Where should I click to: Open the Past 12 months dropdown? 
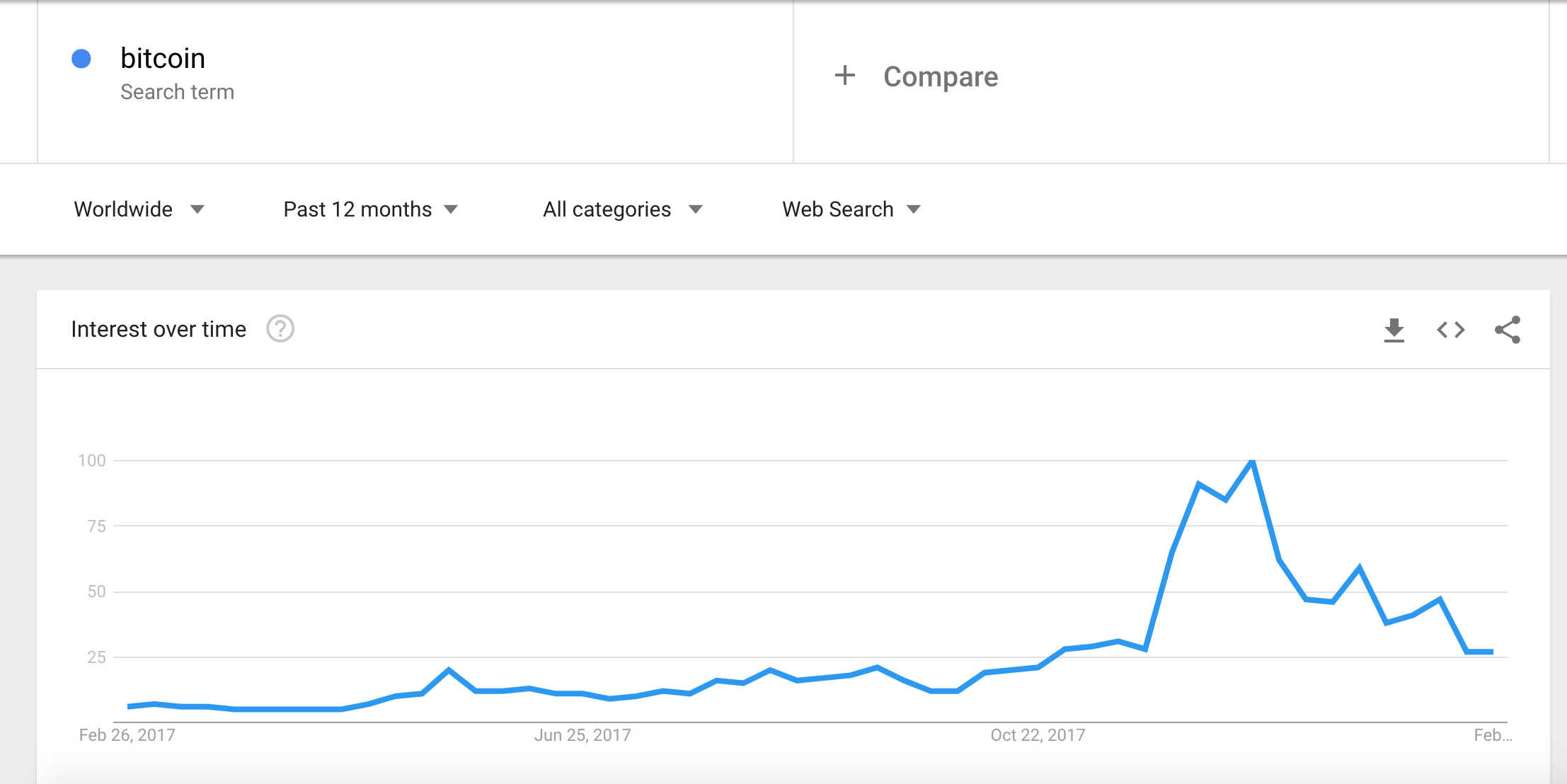coord(371,209)
